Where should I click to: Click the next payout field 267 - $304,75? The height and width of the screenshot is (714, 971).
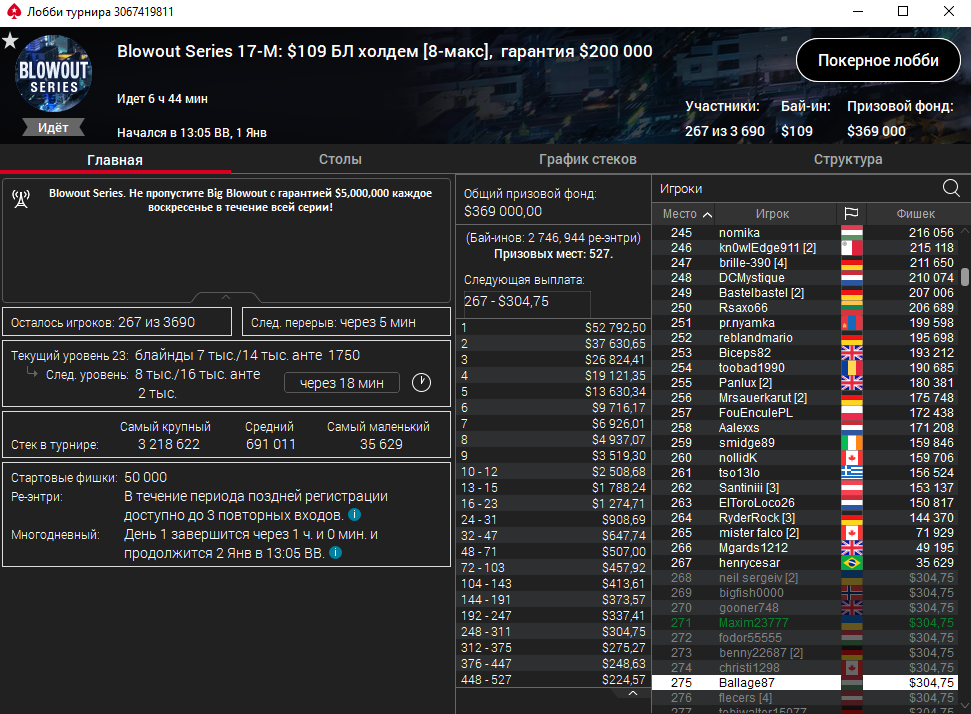click(x=526, y=303)
